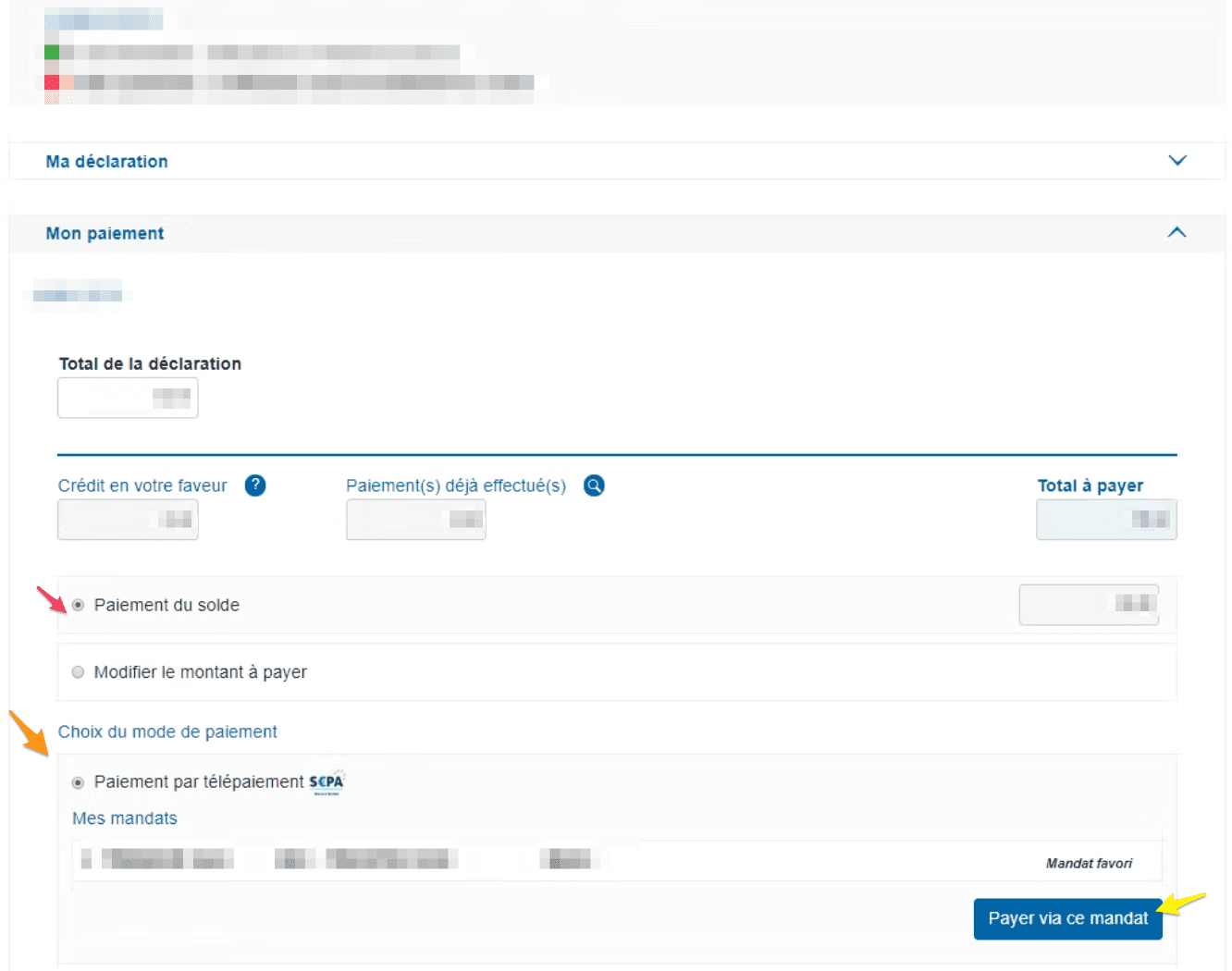Viewport: 1232px width, 971px height.
Task: Click the Ma déclaration section title
Action: pyautogui.click(x=107, y=162)
